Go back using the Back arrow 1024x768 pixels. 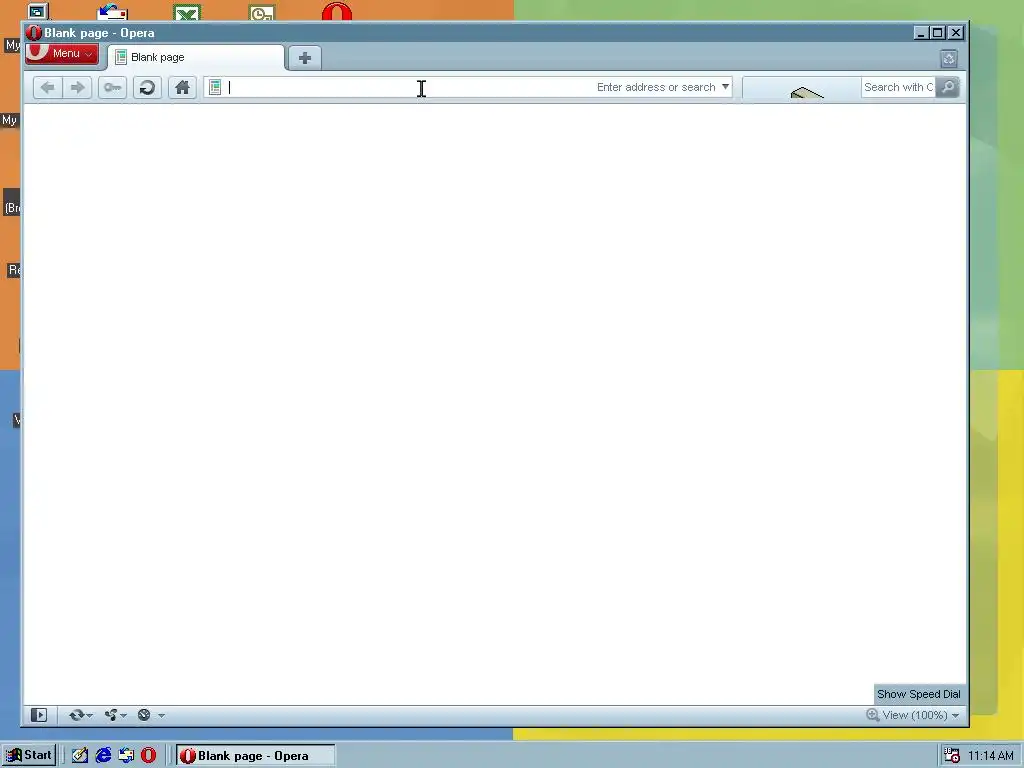(48, 88)
